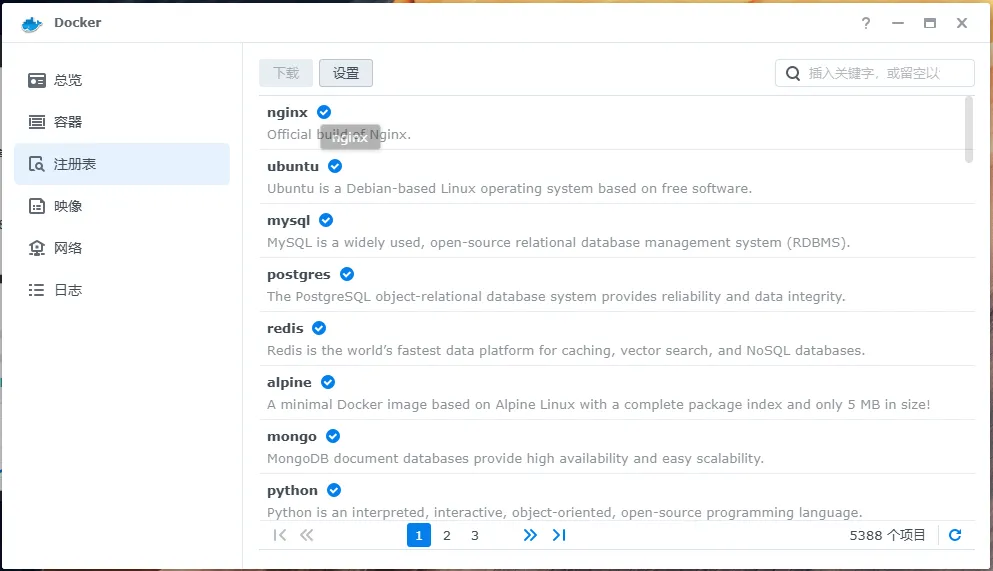Click the 5388 个项目 item count
Image resolution: width=993 pixels, height=571 pixels.
pyautogui.click(x=887, y=536)
